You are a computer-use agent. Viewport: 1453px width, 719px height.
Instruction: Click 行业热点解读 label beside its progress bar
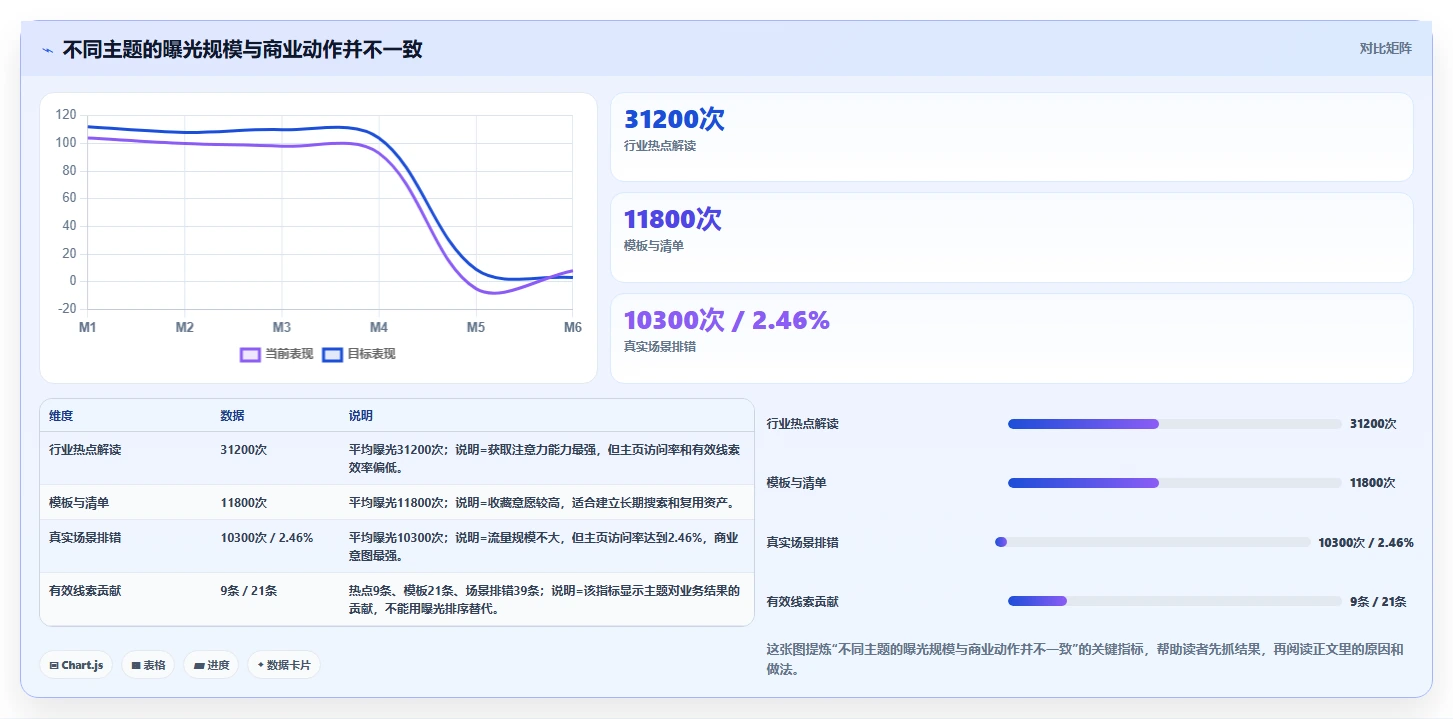point(803,424)
